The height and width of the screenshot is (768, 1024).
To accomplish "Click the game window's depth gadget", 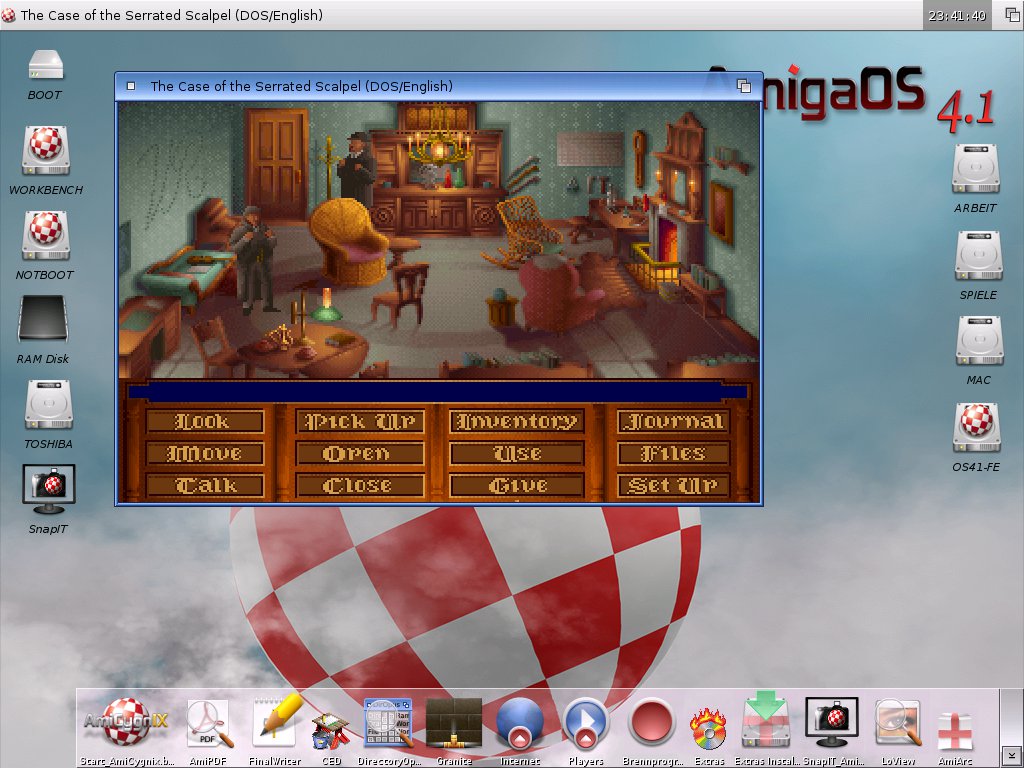I will pyautogui.click(x=744, y=86).
